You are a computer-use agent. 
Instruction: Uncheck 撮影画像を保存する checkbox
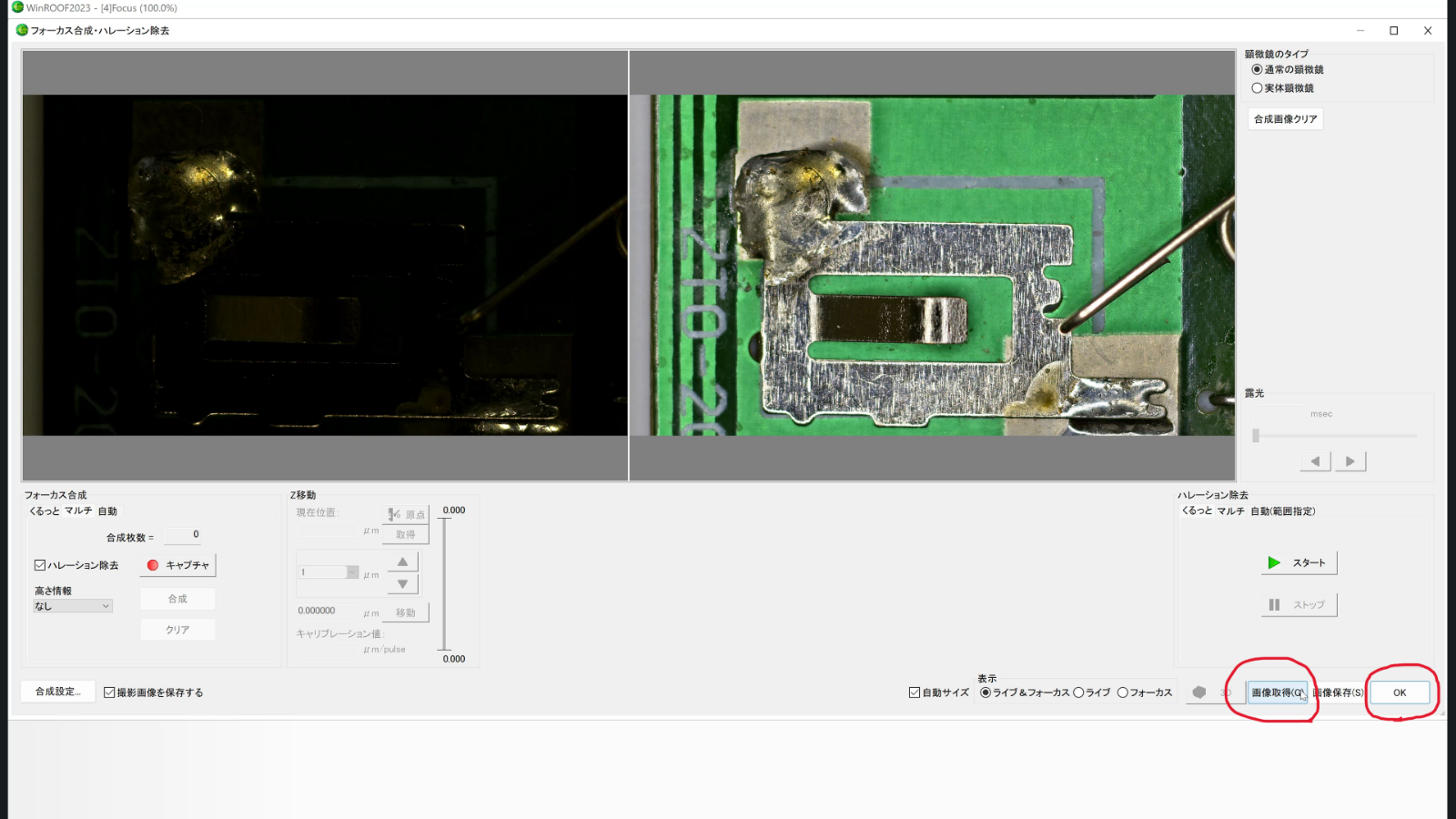click(x=109, y=693)
